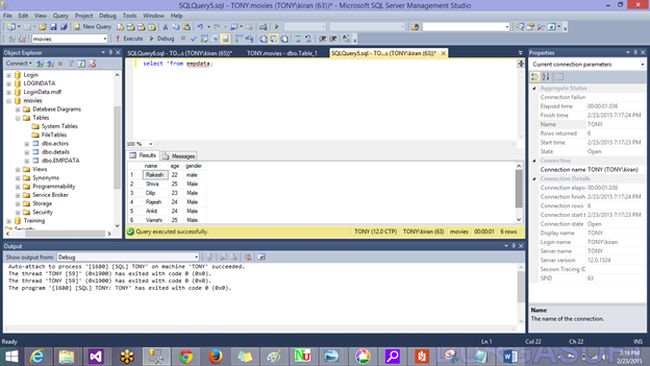Click the Open File folder icon

click(x=42, y=27)
